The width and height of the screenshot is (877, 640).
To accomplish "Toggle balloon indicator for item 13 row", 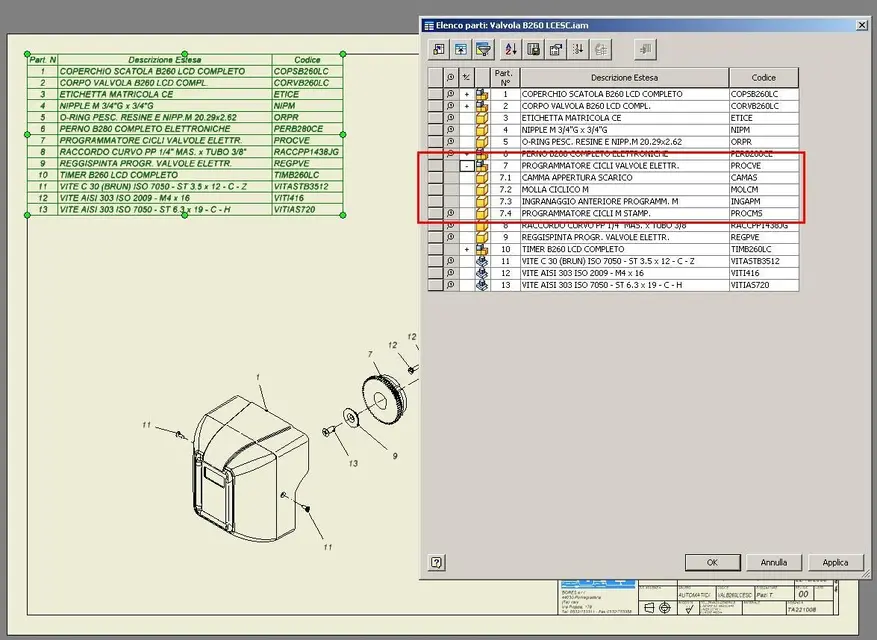I will click(451, 285).
